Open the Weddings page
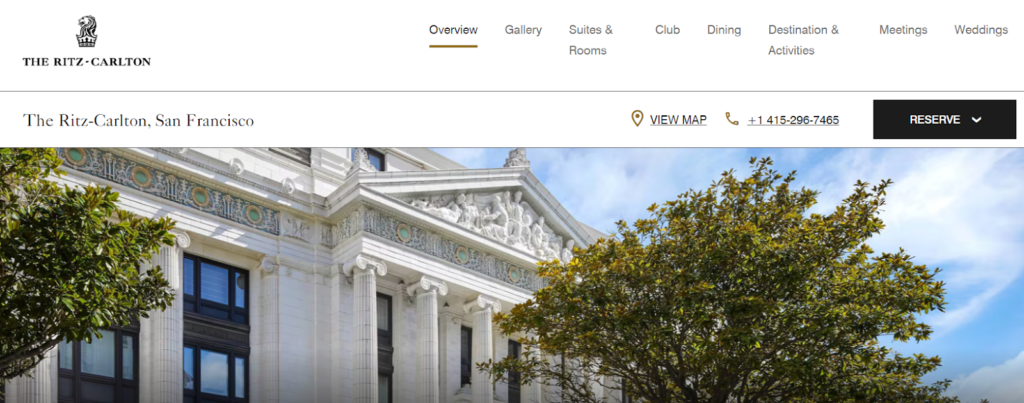Image resolution: width=1024 pixels, height=403 pixels. pyautogui.click(x=981, y=29)
